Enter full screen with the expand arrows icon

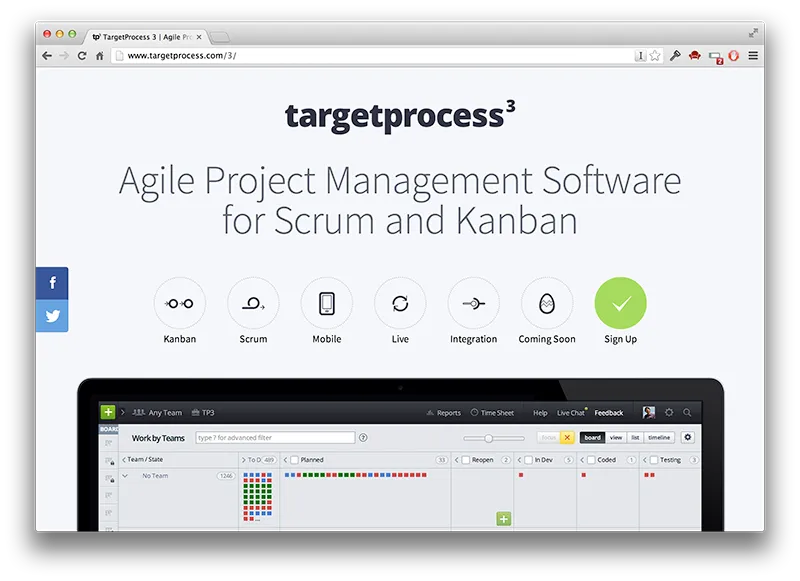[x=753, y=33]
